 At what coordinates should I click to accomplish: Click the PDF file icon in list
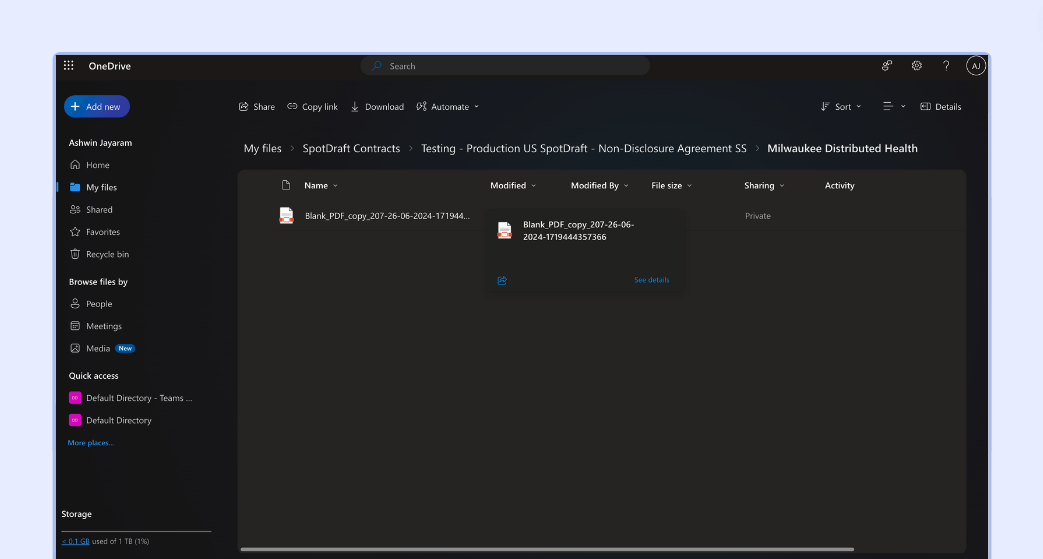tap(286, 216)
